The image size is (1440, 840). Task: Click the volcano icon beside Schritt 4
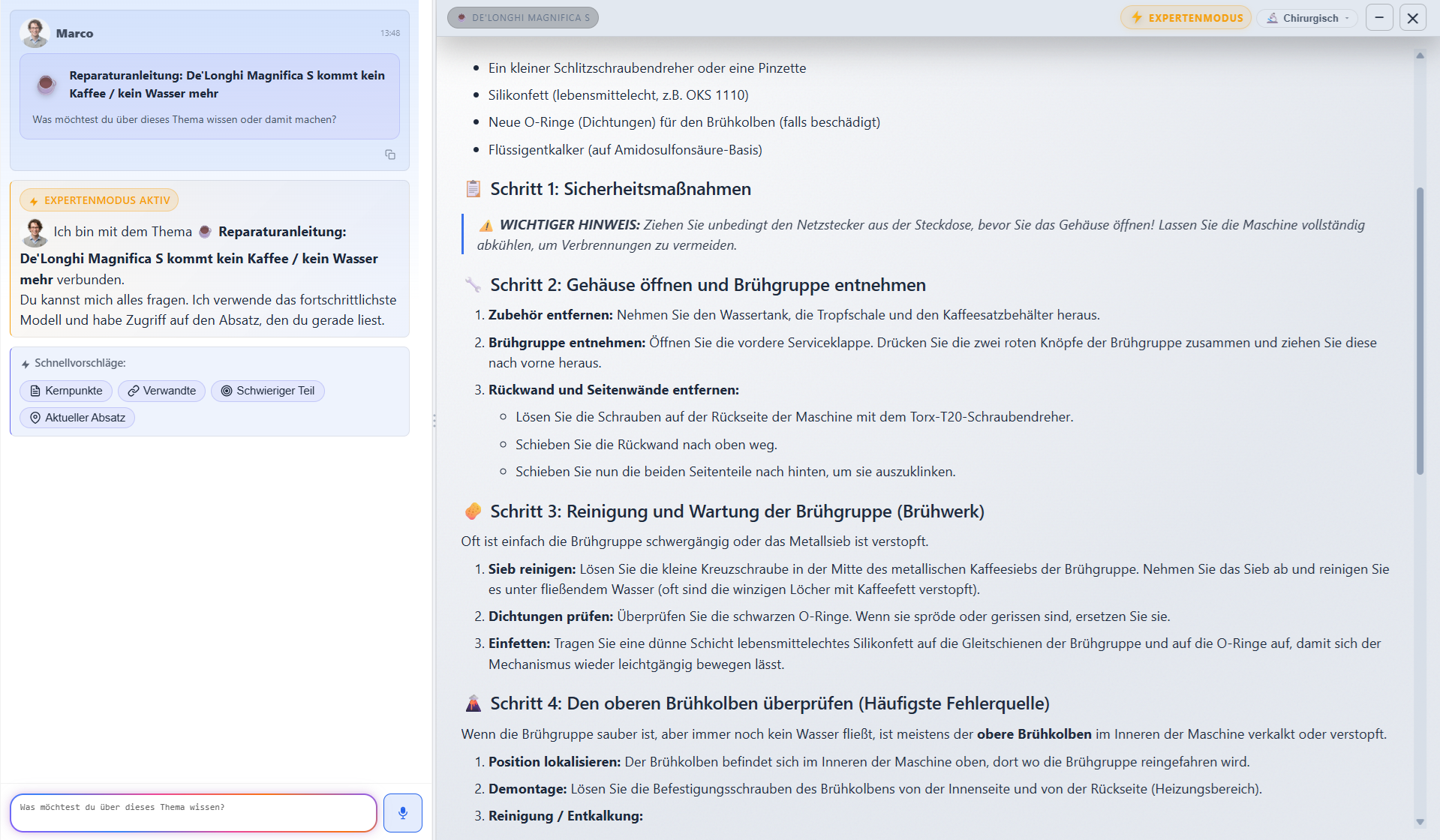pyautogui.click(x=473, y=703)
